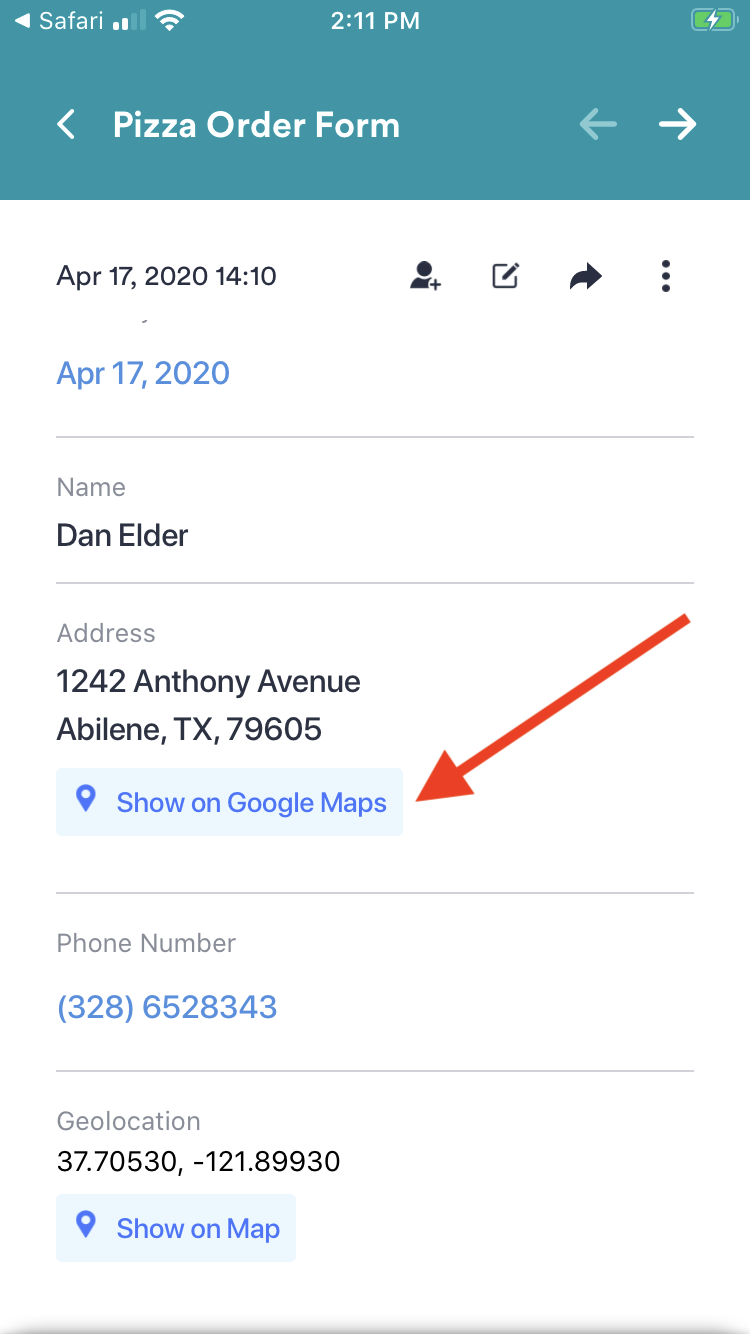This screenshot has width=750, height=1334.
Task: Tap the Apr 17, 2020 date link
Action: pyautogui.click(x=143, y=373)
